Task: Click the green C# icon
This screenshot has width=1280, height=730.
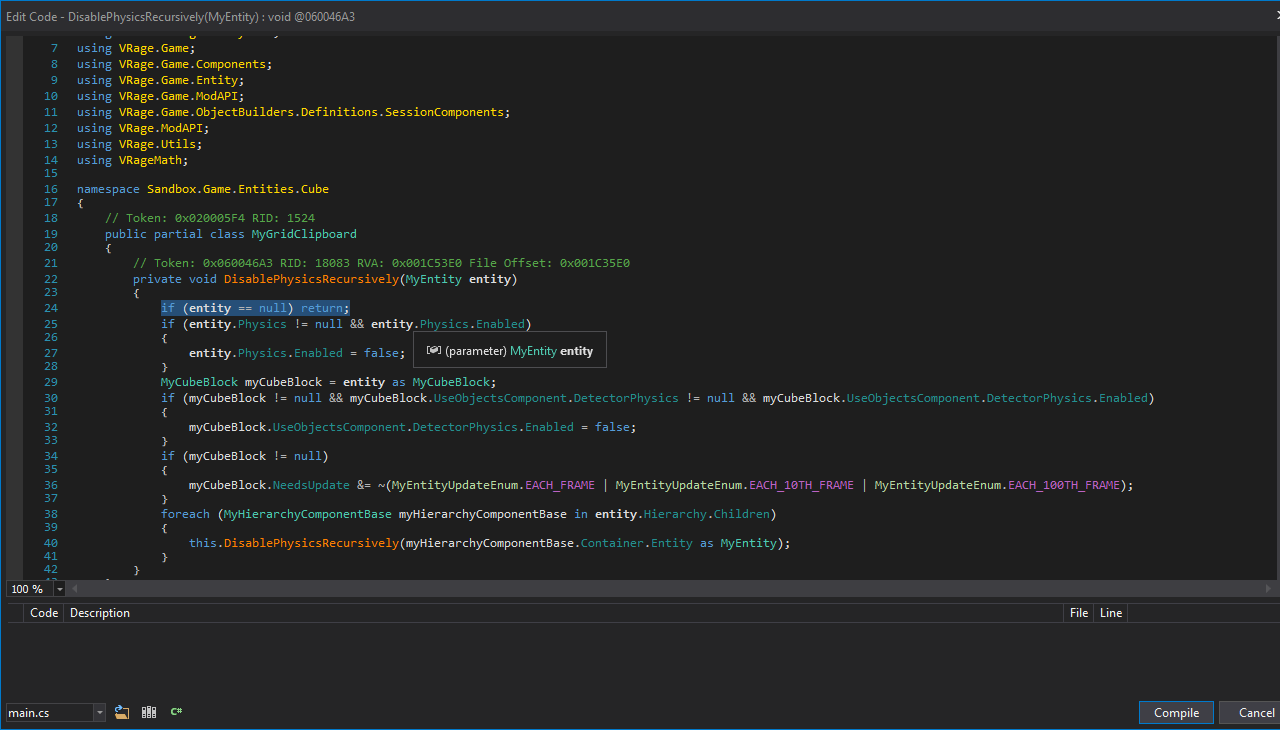Action: 176,712
